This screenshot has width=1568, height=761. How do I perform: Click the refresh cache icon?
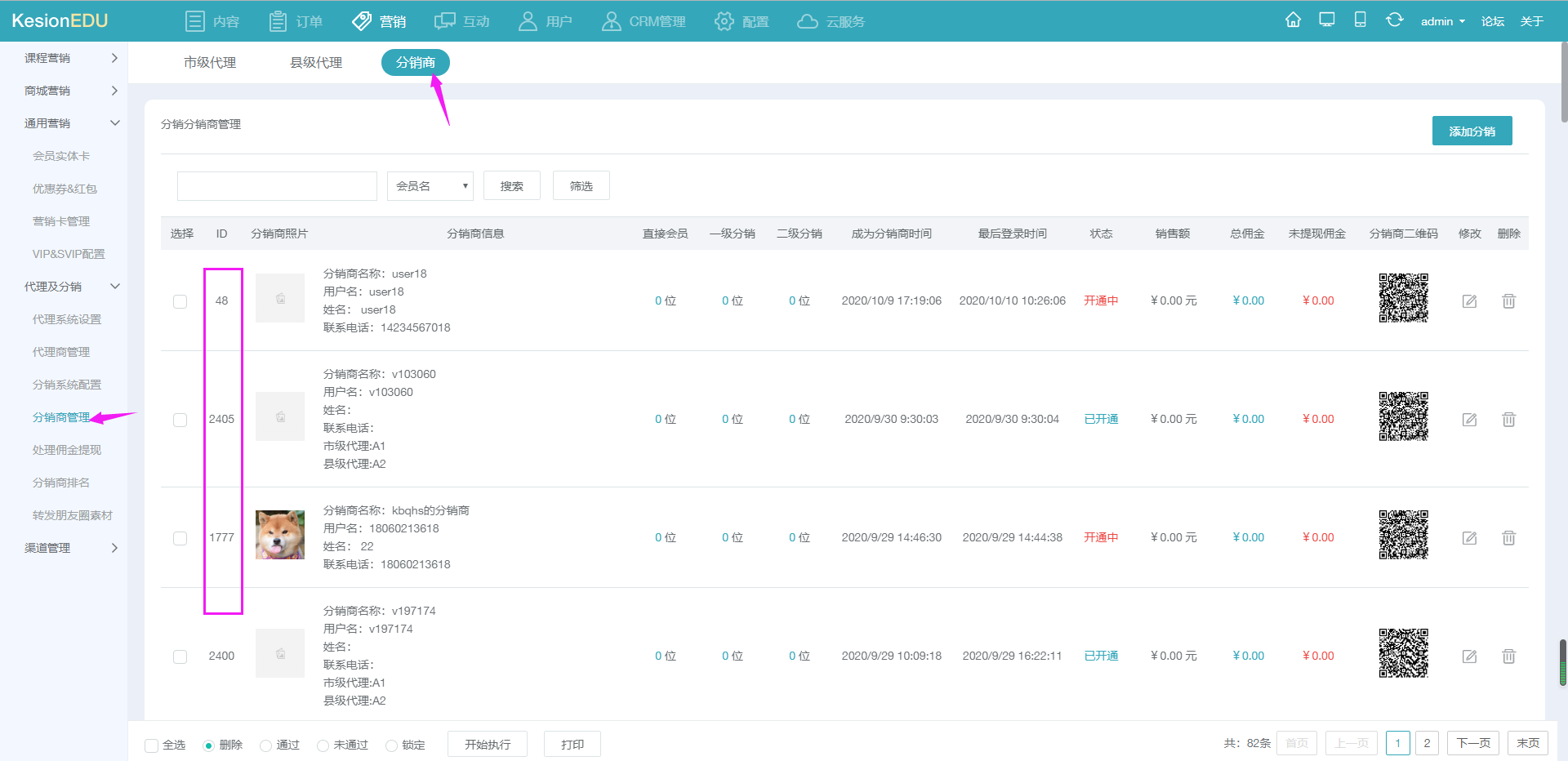(1394, 20)
